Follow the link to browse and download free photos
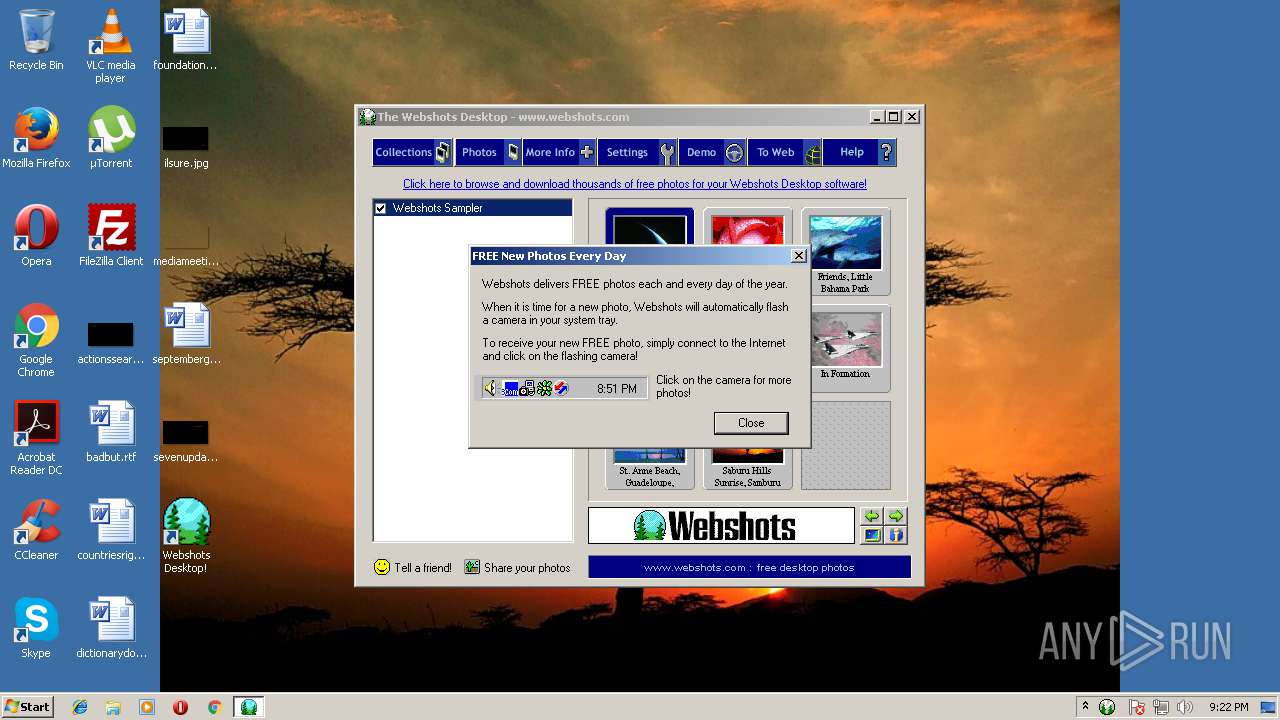This screenshot has height=720, width=1280. click(x=635, y=184)
